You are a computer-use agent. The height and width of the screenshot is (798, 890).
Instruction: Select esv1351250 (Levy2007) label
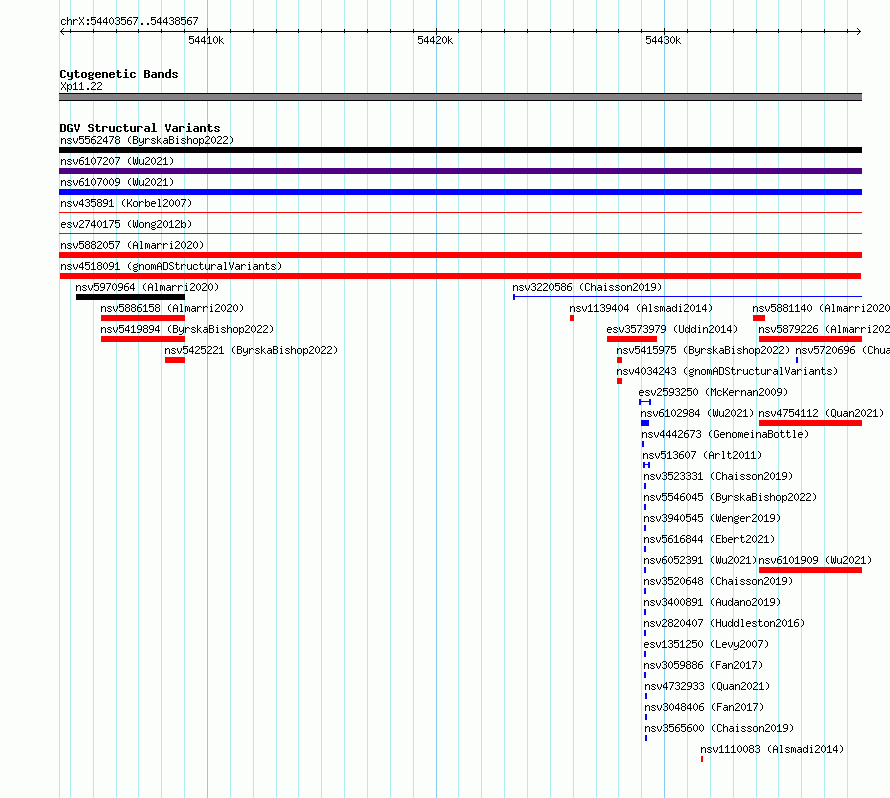[706, 644]
